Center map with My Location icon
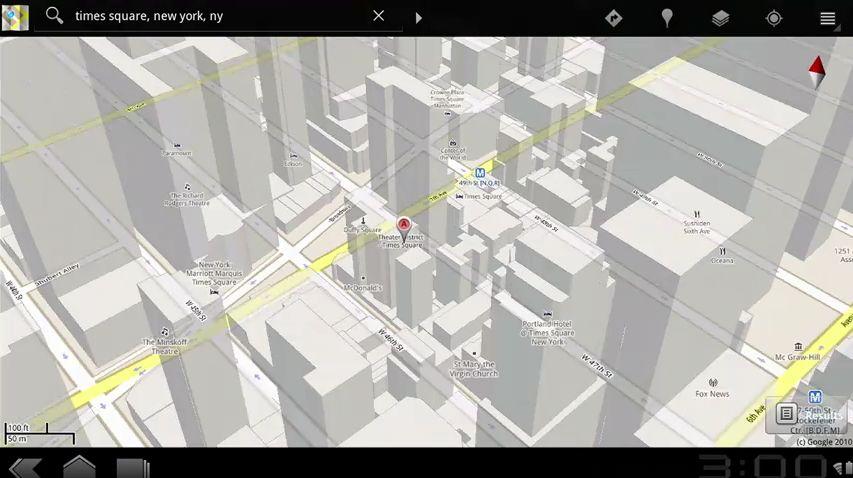Image resolution: width=853 pixels, height=478 pixels. pyautogui.click(x=774, y=18)
